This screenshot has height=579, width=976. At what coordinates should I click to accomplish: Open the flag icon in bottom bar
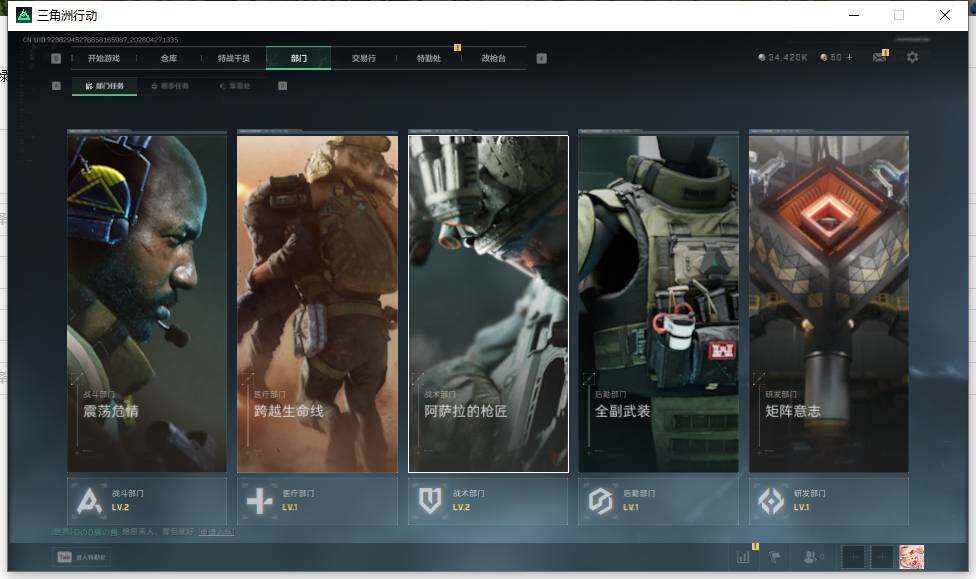(x=775, y=557)
